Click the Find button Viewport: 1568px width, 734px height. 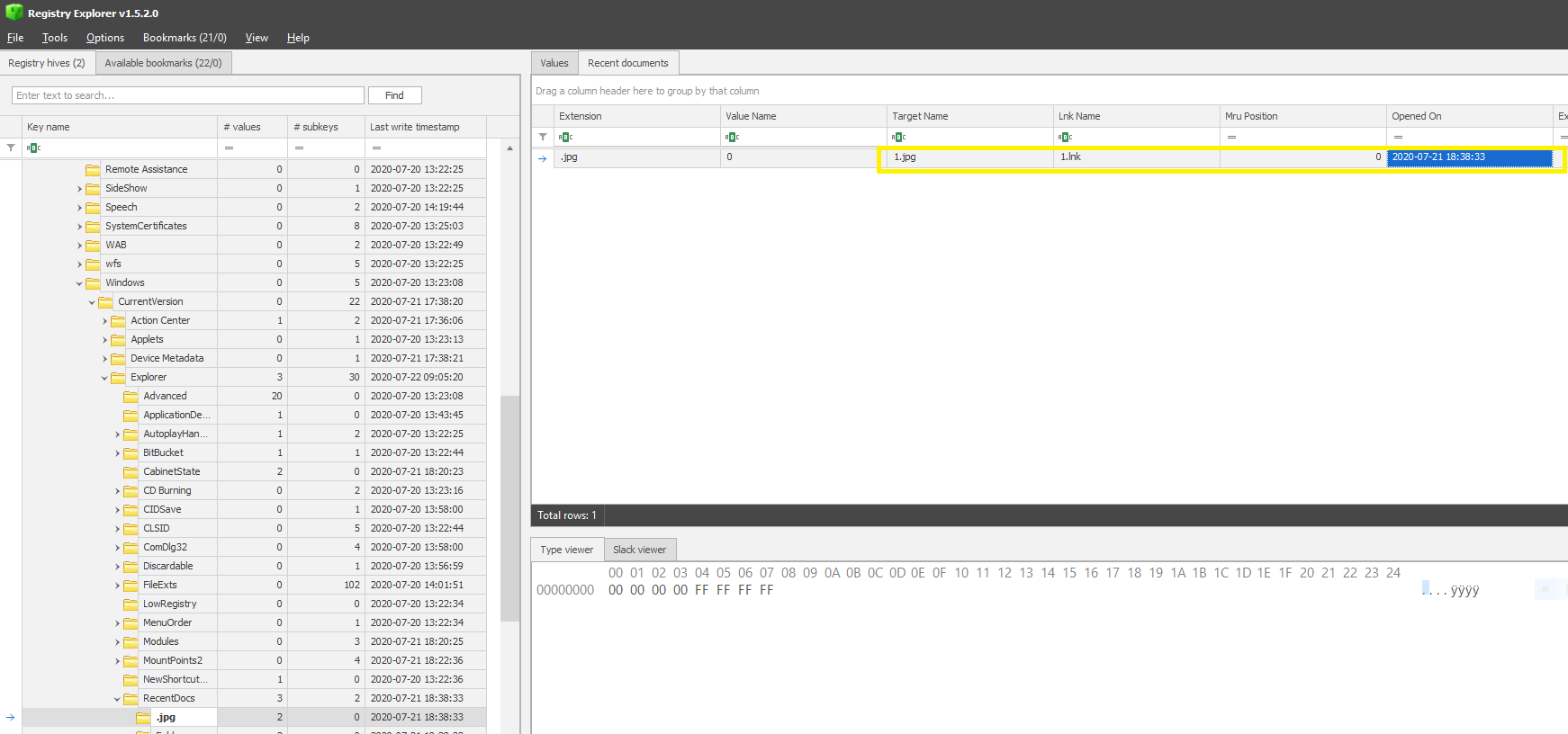coord(394,95)
